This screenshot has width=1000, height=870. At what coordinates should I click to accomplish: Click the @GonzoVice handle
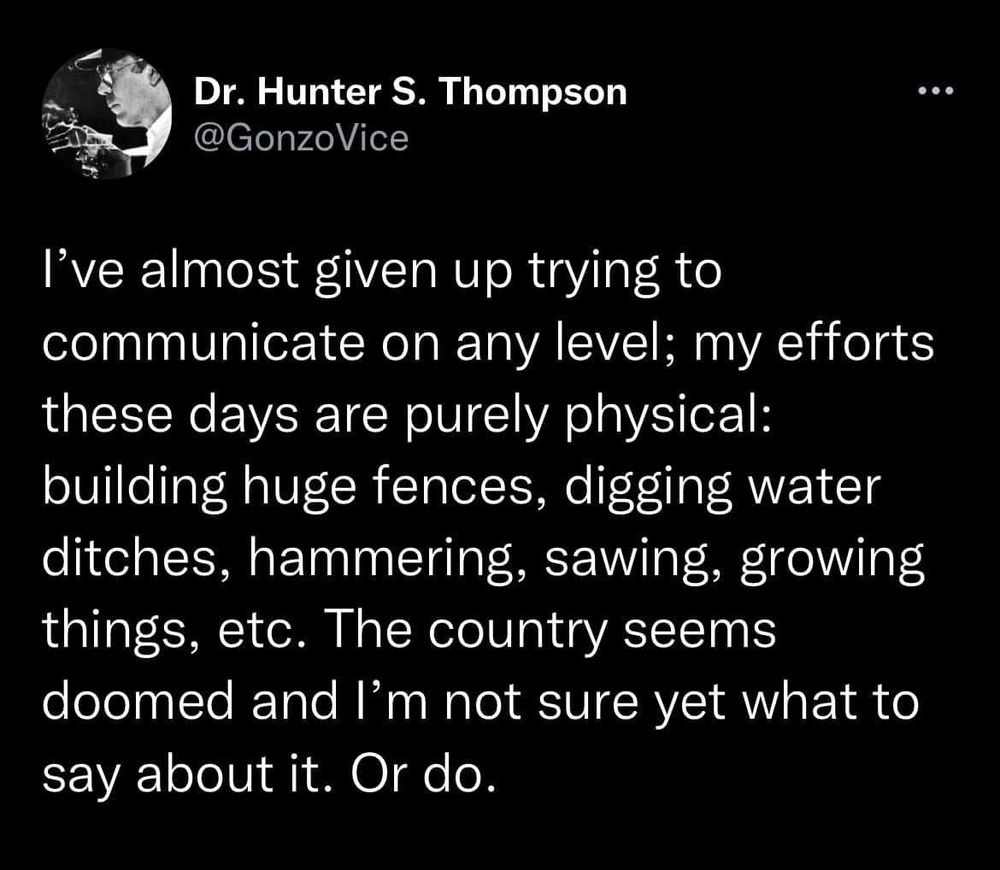[x=300, y=138]
